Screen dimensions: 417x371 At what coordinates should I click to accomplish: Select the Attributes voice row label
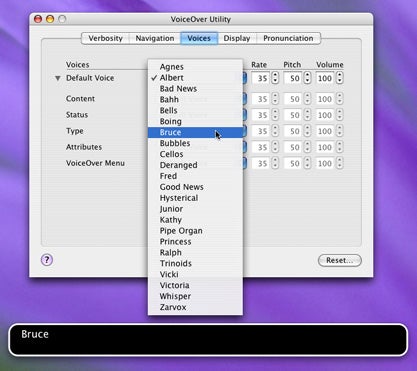(x=84, y=147)
